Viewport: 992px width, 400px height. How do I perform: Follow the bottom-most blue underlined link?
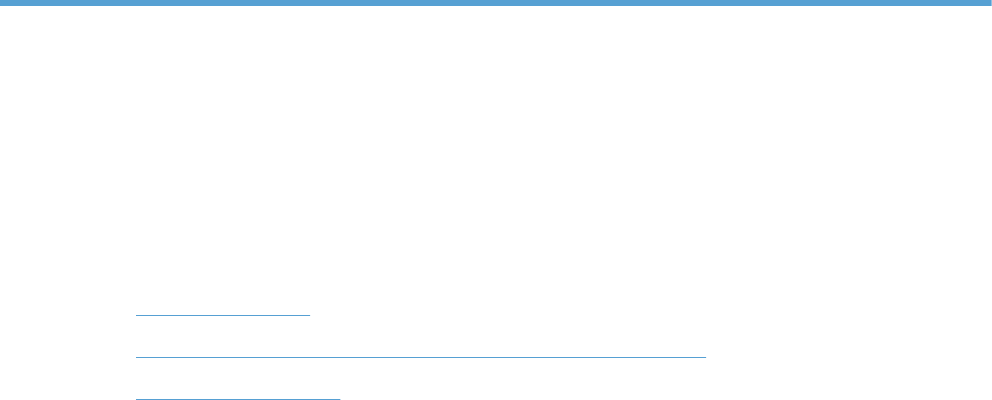pos(238,394)
